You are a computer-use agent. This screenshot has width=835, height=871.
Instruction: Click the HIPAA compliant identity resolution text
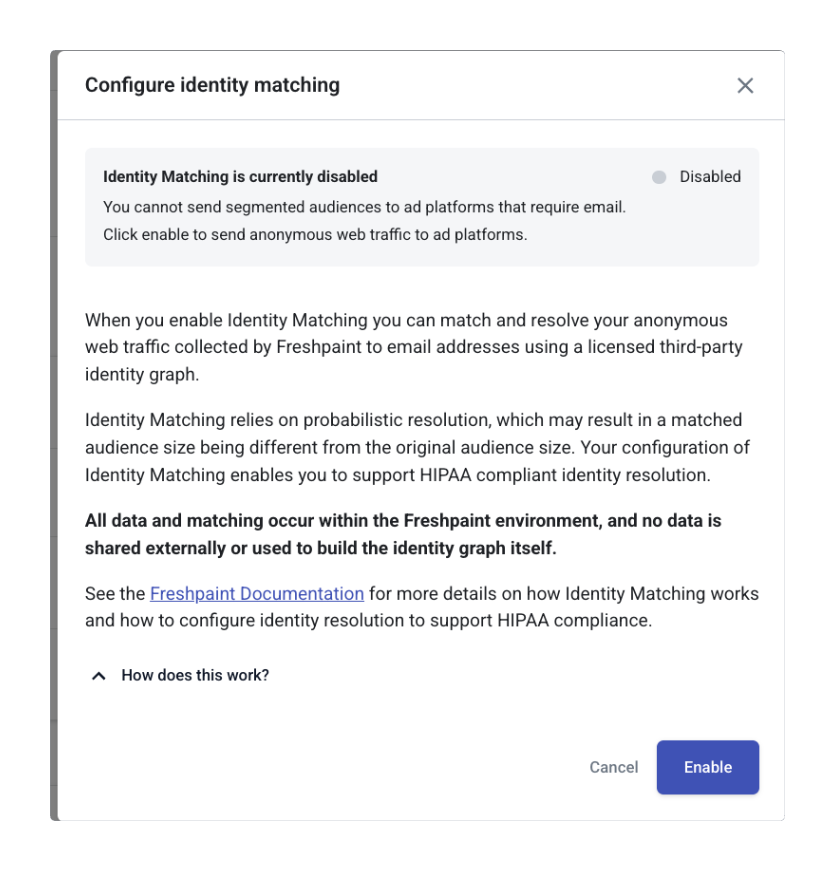(540, 475)
